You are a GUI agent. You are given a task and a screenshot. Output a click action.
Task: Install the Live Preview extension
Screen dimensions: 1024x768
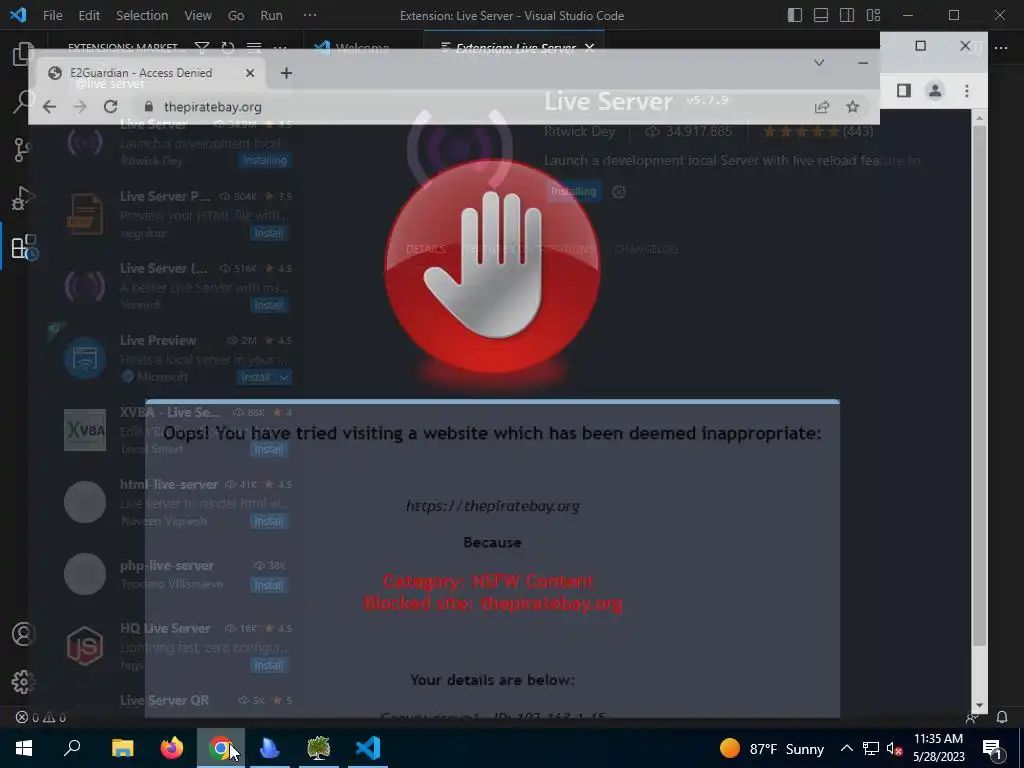point(255,377)
